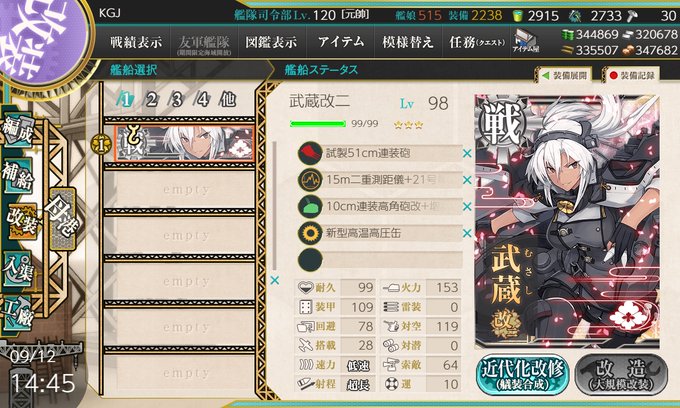The width and height of the screenshot is (680, 408).
Task: Expand the 装備展開 equipment tab
Action: [x=566, y=75]
